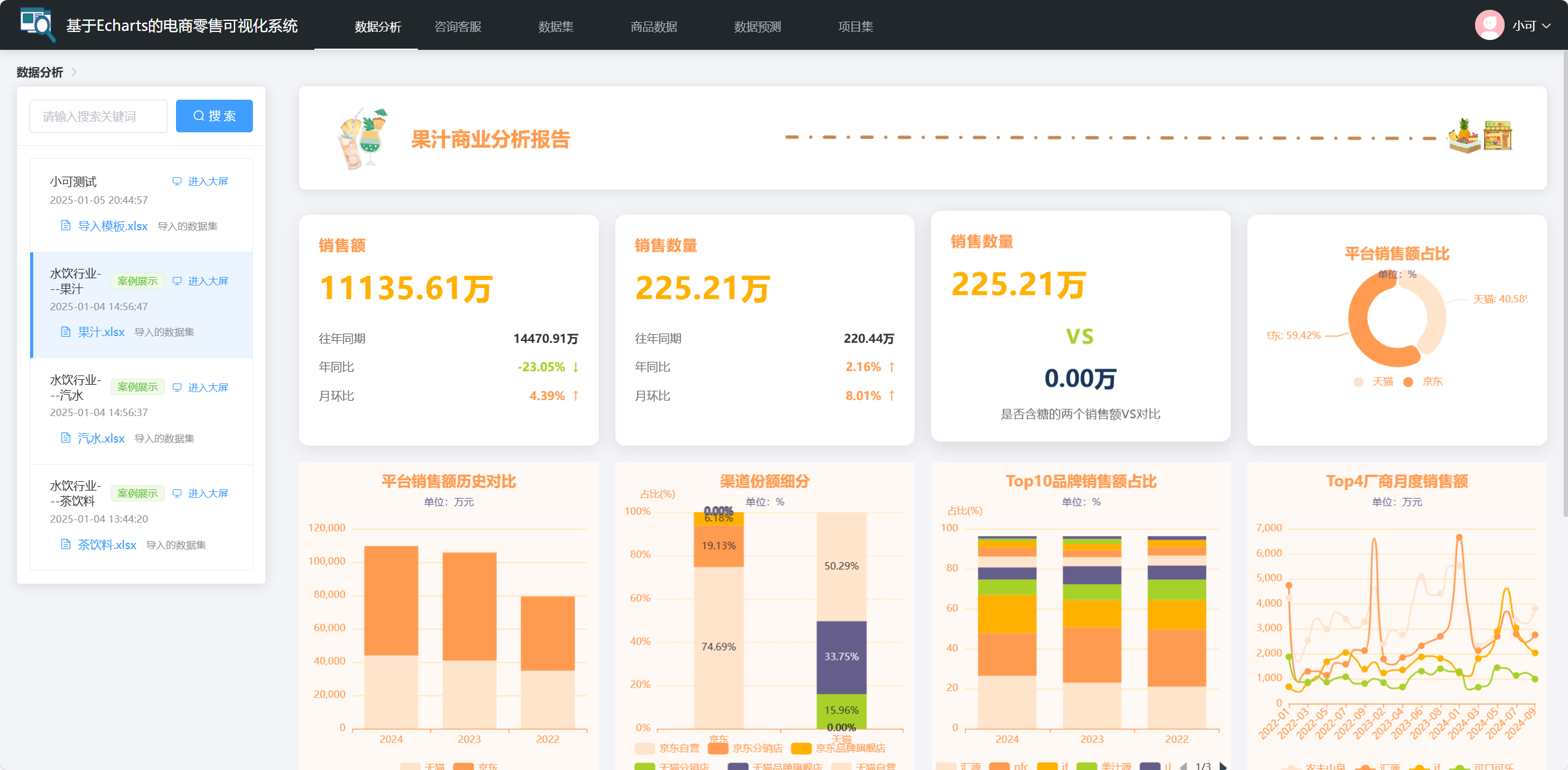Click the up arrow beside 4.39%
This screenshot has width=1568, height=770.
coord(576,396)
